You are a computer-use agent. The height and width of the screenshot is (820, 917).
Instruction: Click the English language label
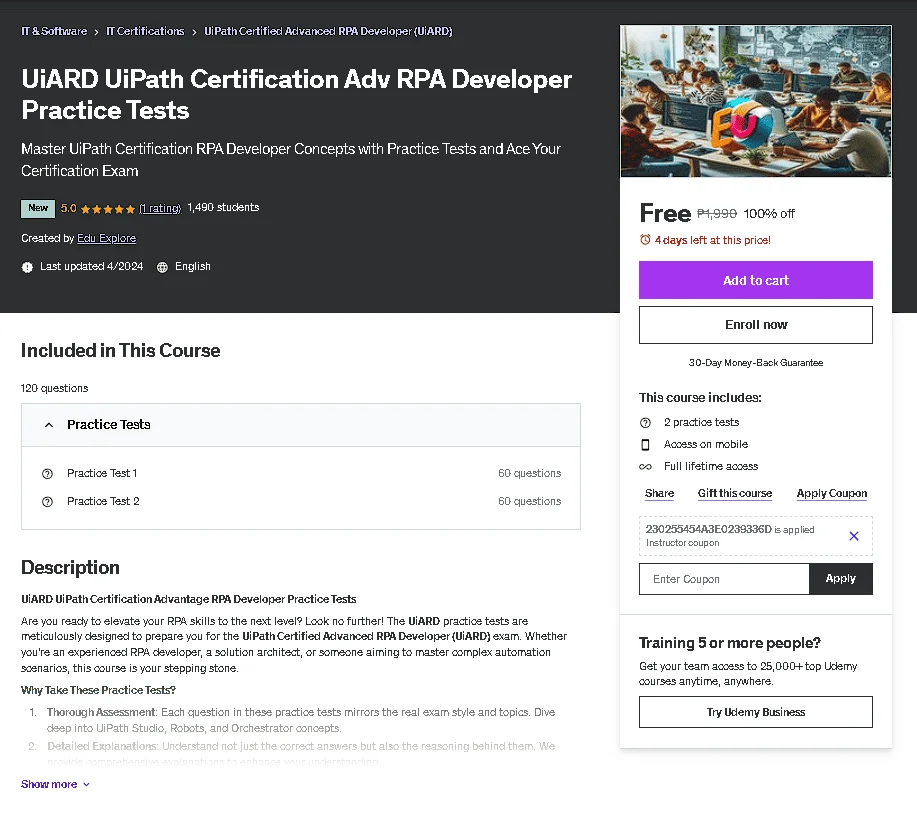pos(192,266)
